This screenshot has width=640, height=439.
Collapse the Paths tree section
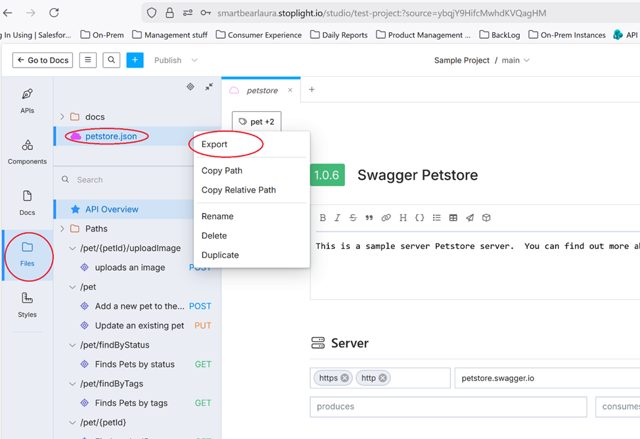click(62, 229)
